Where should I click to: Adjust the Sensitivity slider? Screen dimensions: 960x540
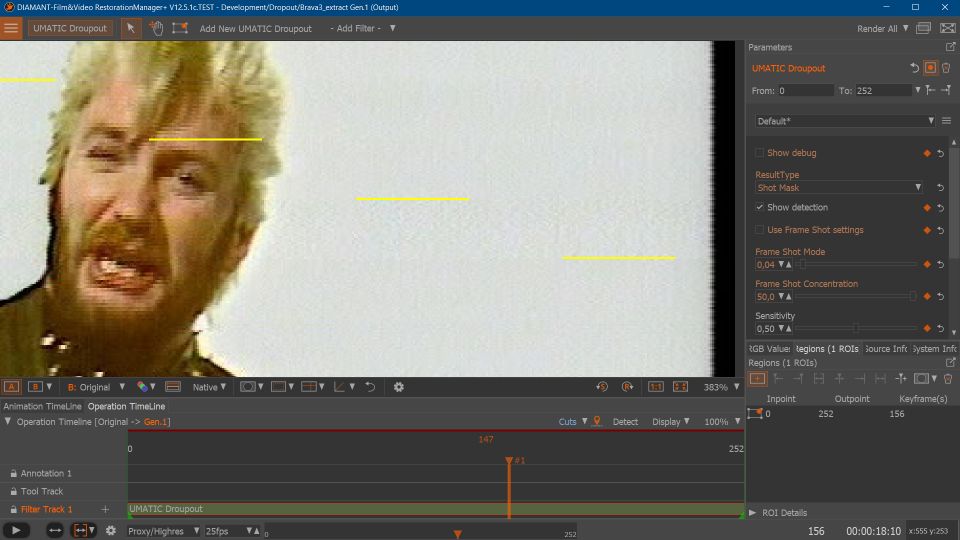[x=857, y=329]
